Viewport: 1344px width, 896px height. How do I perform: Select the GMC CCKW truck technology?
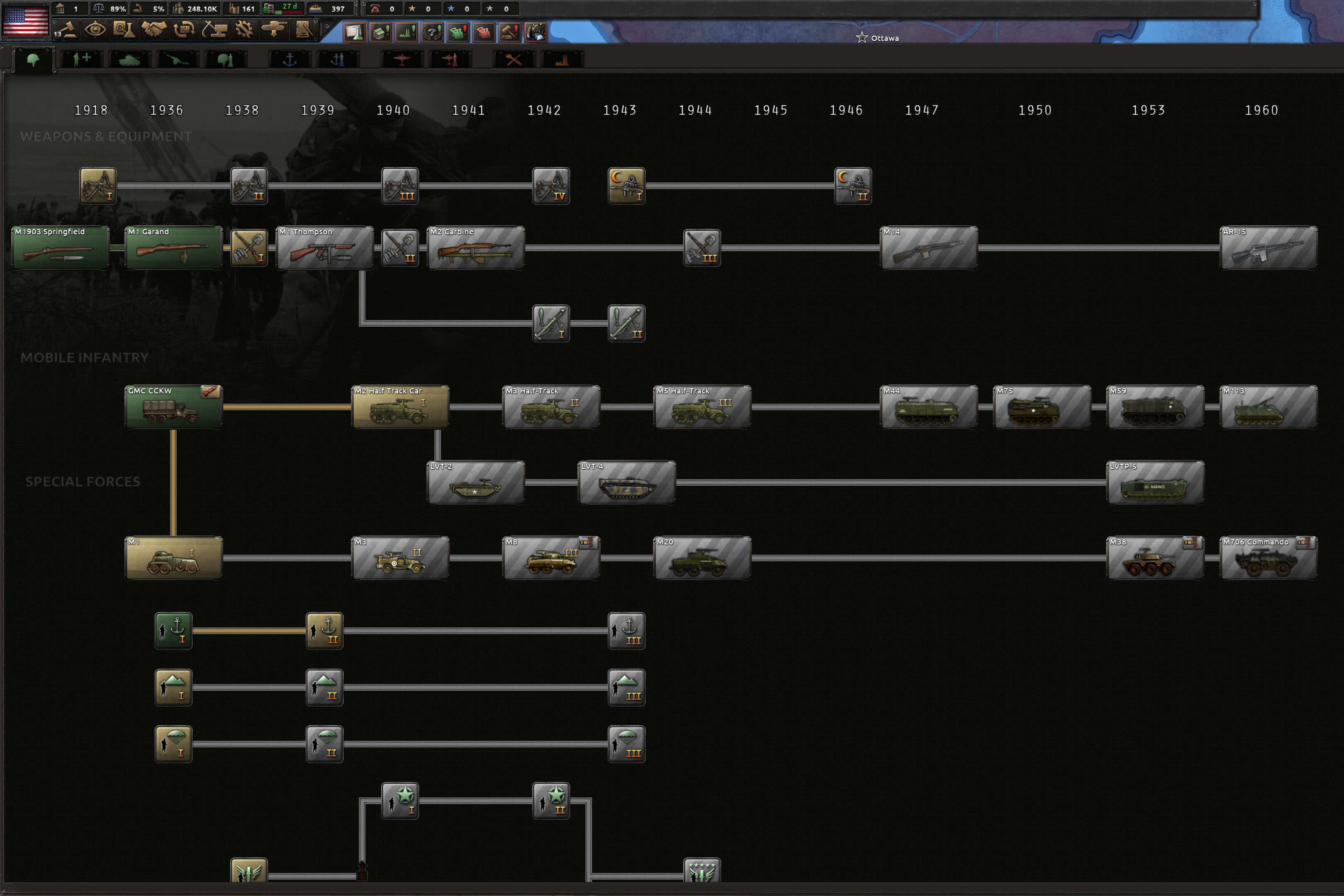[x=174, y=407]
